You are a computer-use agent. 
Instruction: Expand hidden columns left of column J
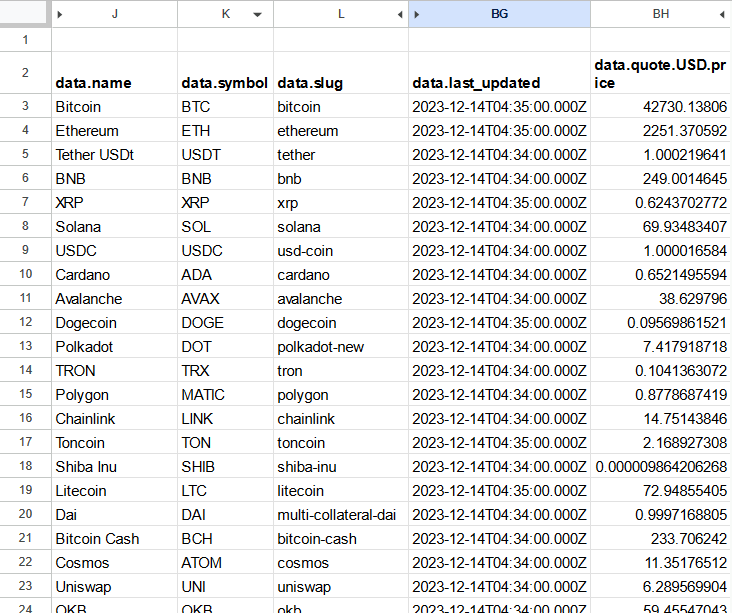click(x=59, y=14)
